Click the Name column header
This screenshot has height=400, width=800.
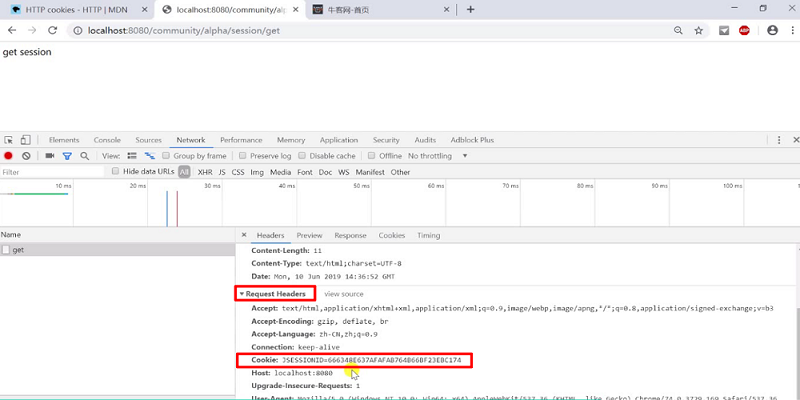pyautogui.click(x=117, y=235)
